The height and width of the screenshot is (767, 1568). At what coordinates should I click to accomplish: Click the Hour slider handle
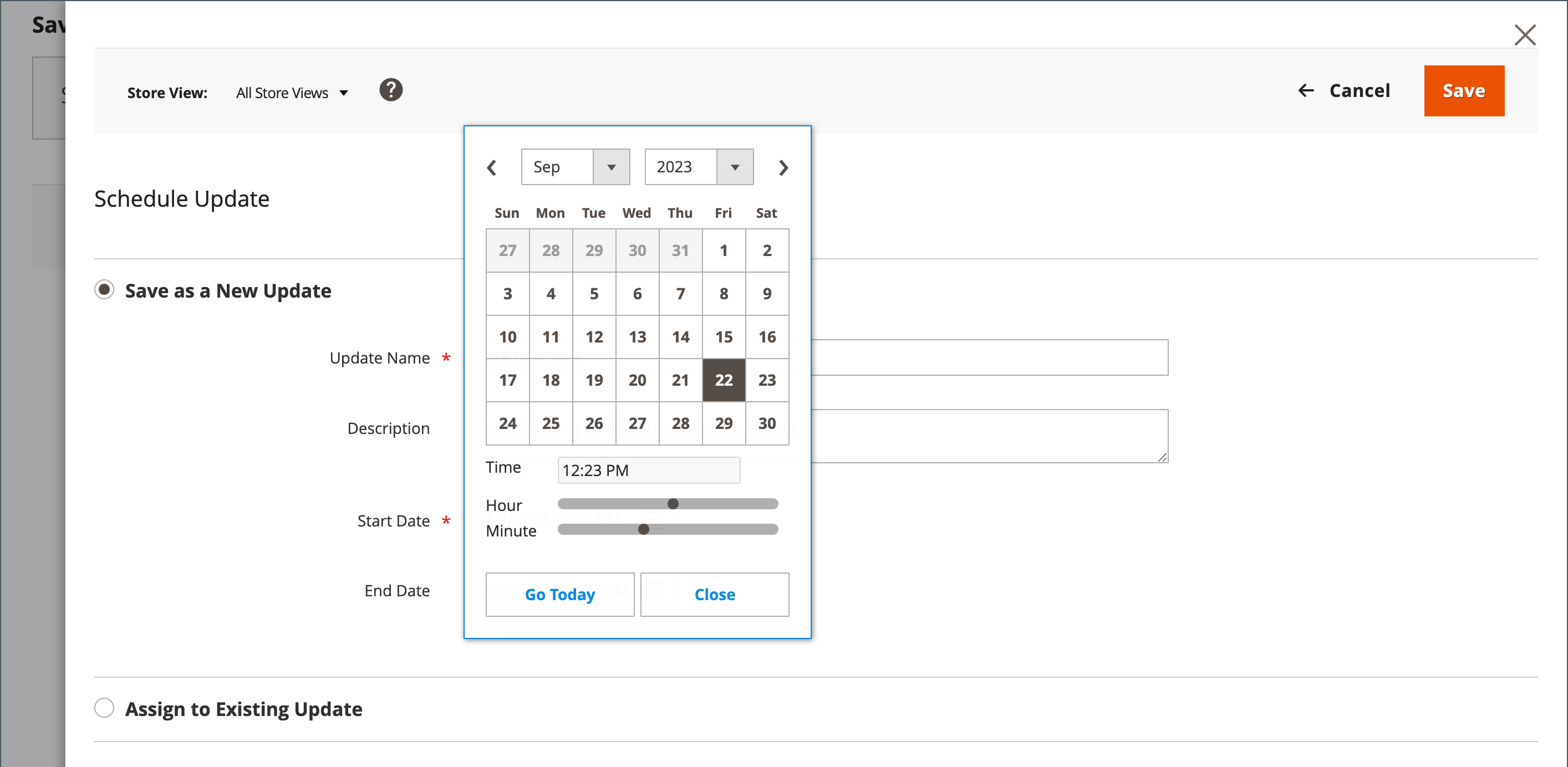tap(673, 504)
